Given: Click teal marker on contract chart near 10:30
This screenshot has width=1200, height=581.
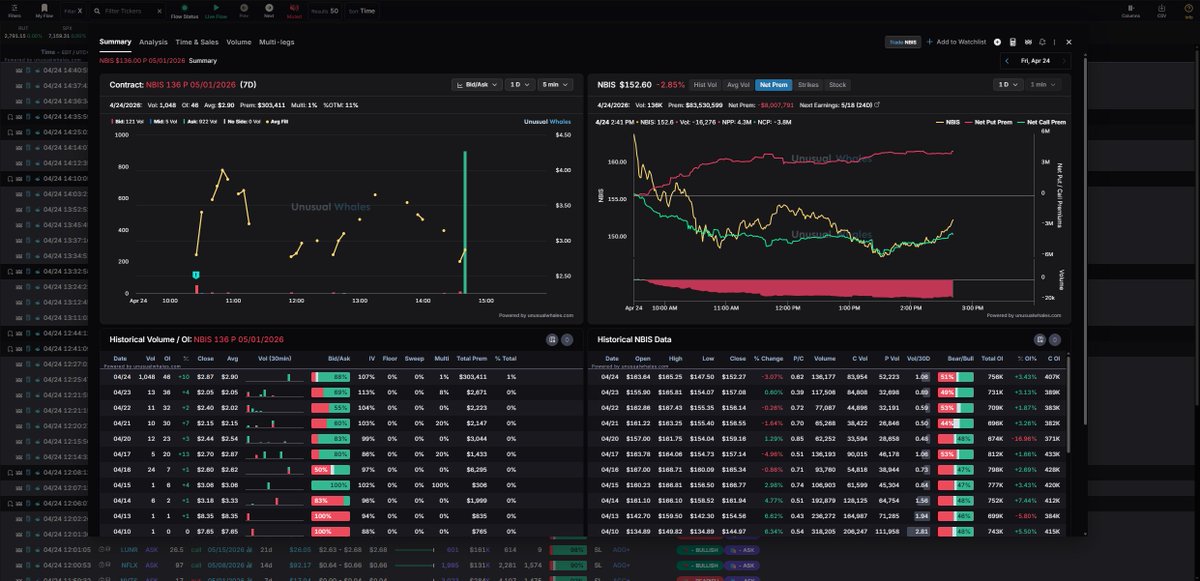Looking at the screenshot, I should tap(196, 274).
